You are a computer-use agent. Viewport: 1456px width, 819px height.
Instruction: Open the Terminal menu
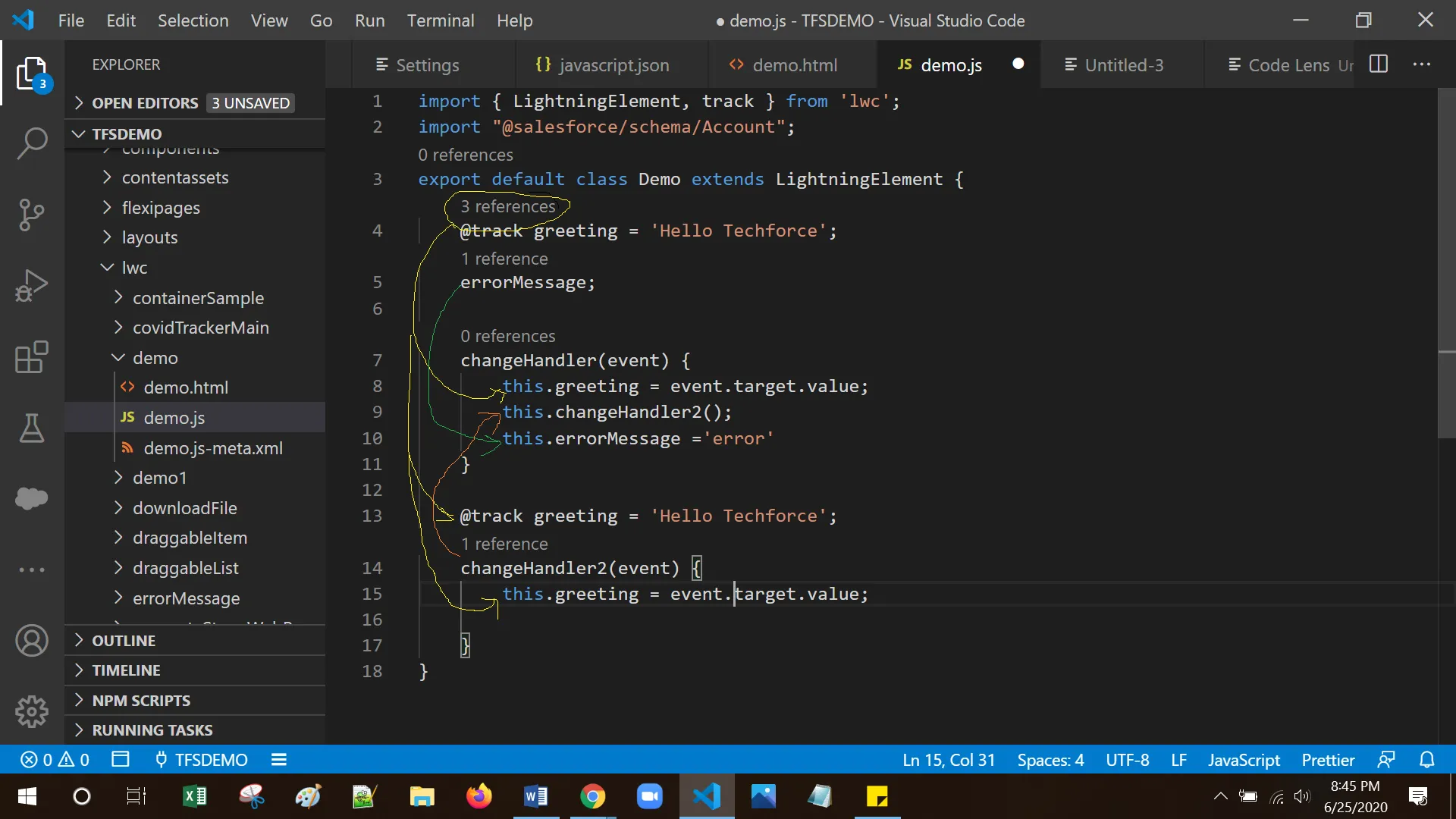(441, 20)
